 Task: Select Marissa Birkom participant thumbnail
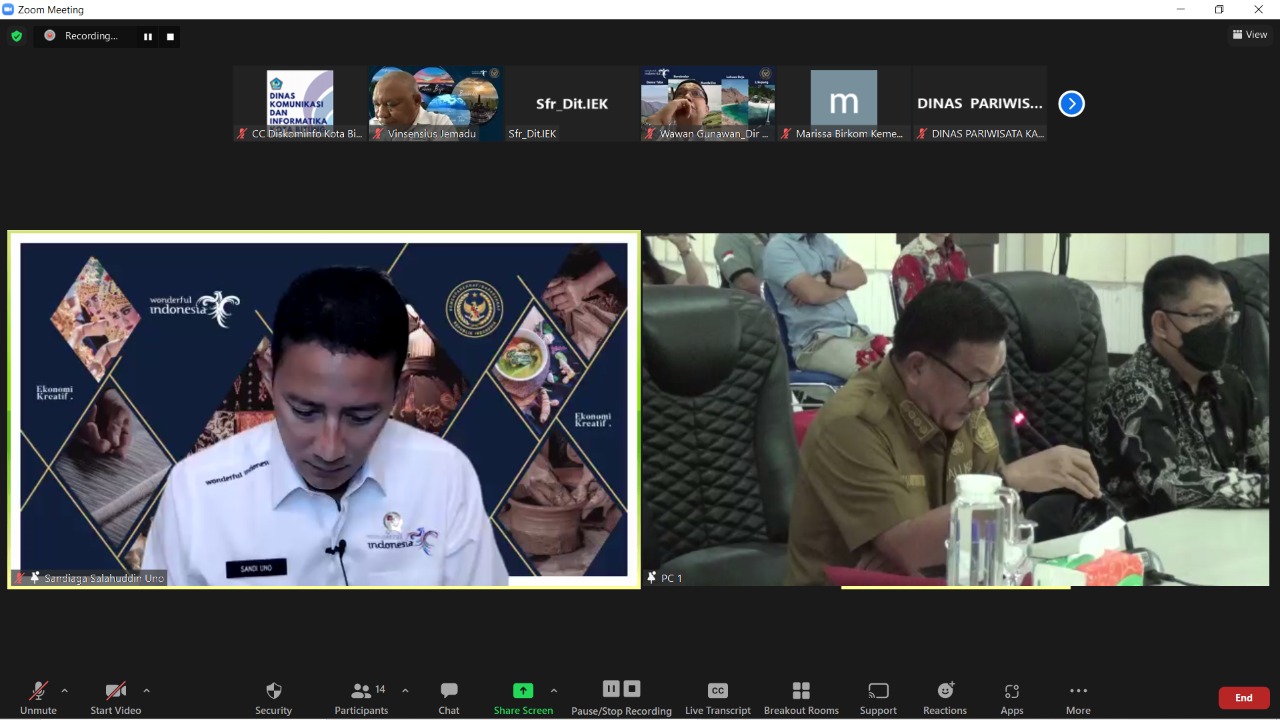pos(844,104)
